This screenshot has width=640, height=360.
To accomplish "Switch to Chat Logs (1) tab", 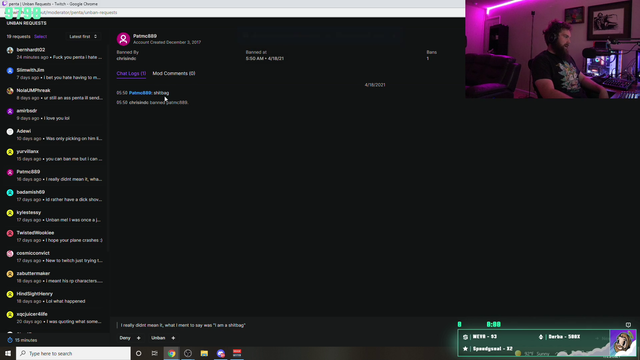I will coord(131,73).
